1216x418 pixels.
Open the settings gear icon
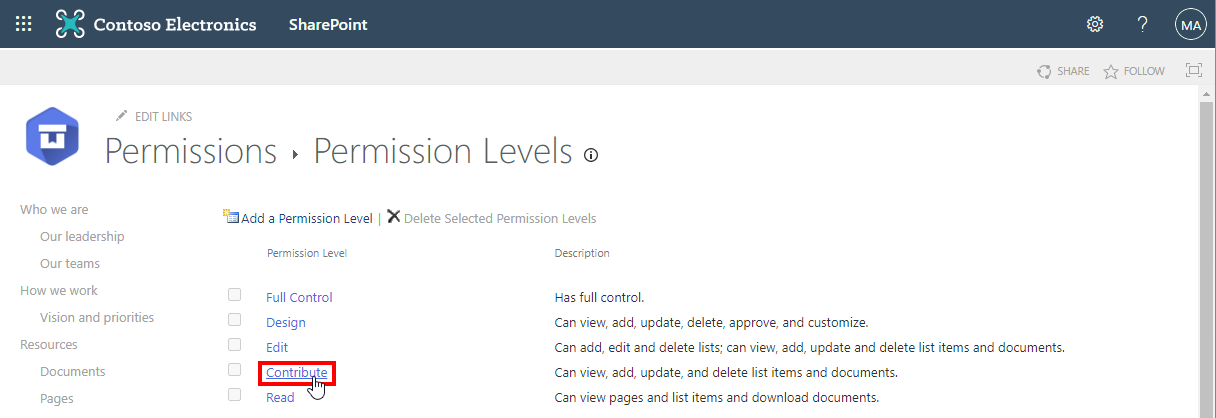pyautogui.click(x=1095, y=24)
